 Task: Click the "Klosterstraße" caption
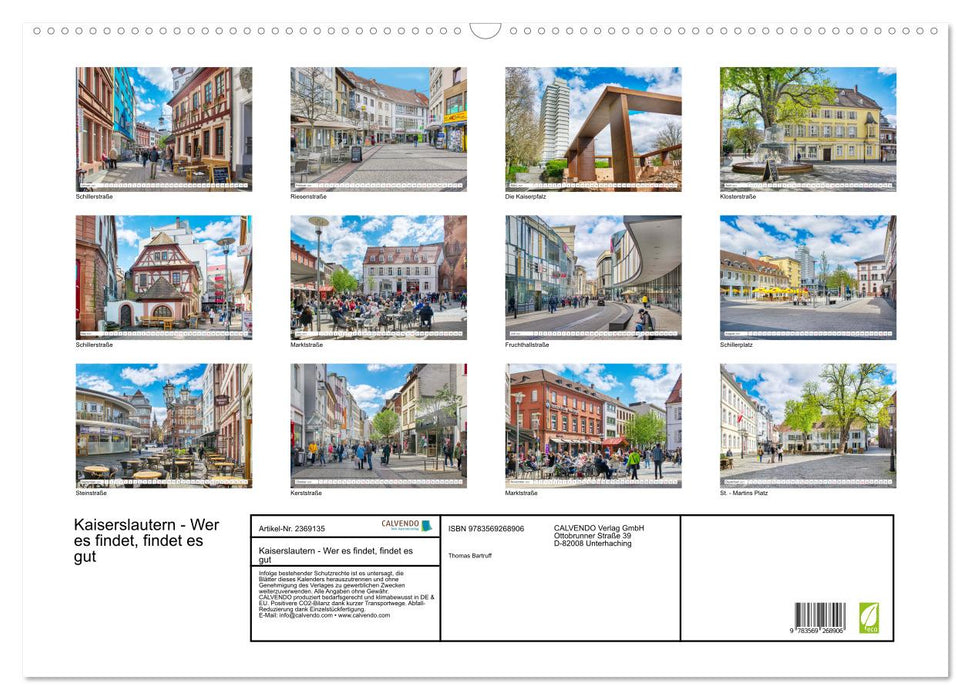click(x=738, y=196)
